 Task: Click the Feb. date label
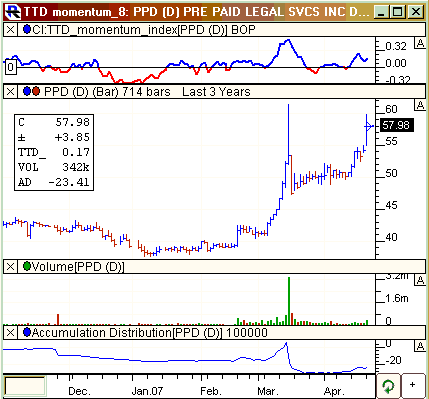[x=211, y=390]
